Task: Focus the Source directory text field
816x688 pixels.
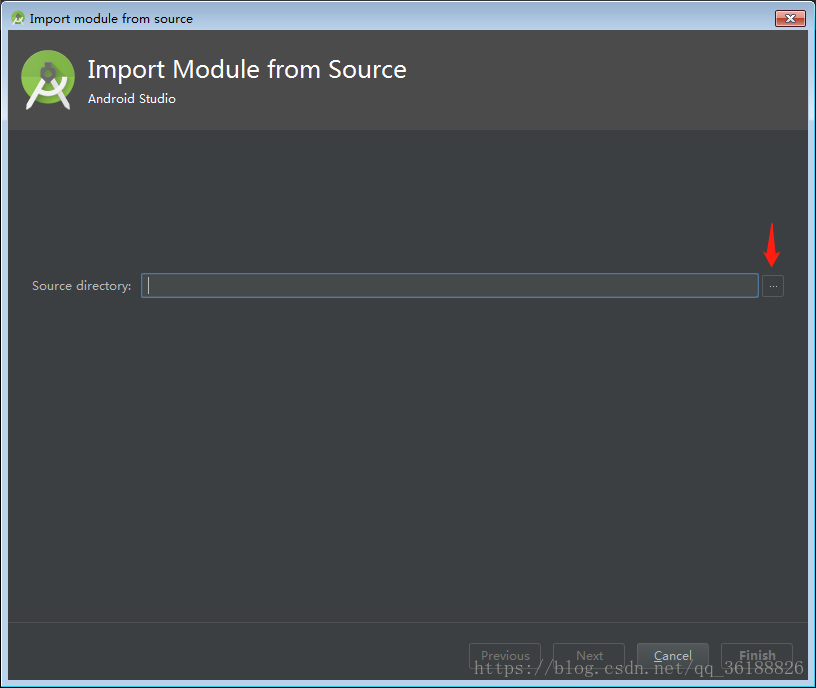Action: (x=450, y=286)
